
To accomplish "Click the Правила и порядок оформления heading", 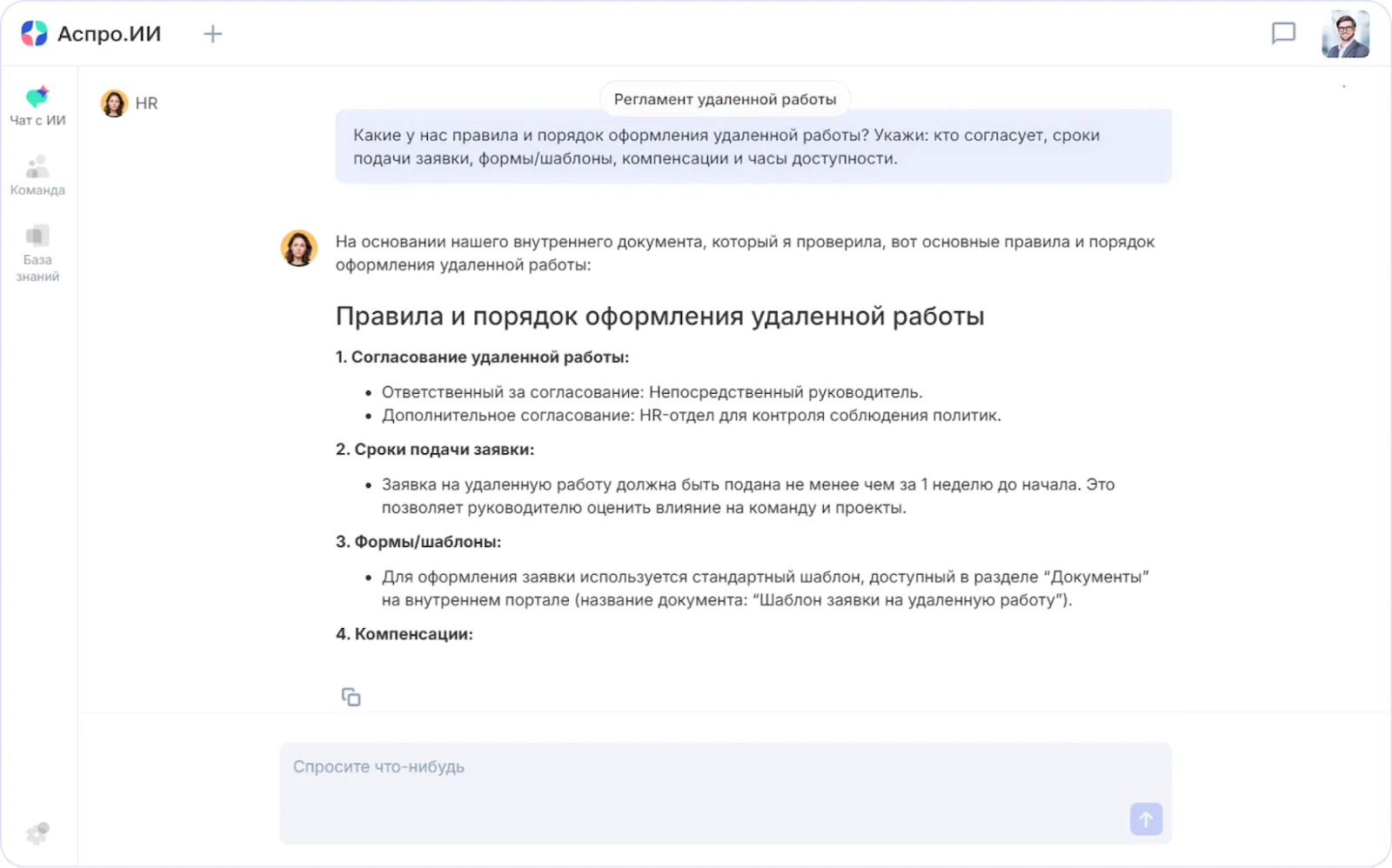I will [659, 316].
